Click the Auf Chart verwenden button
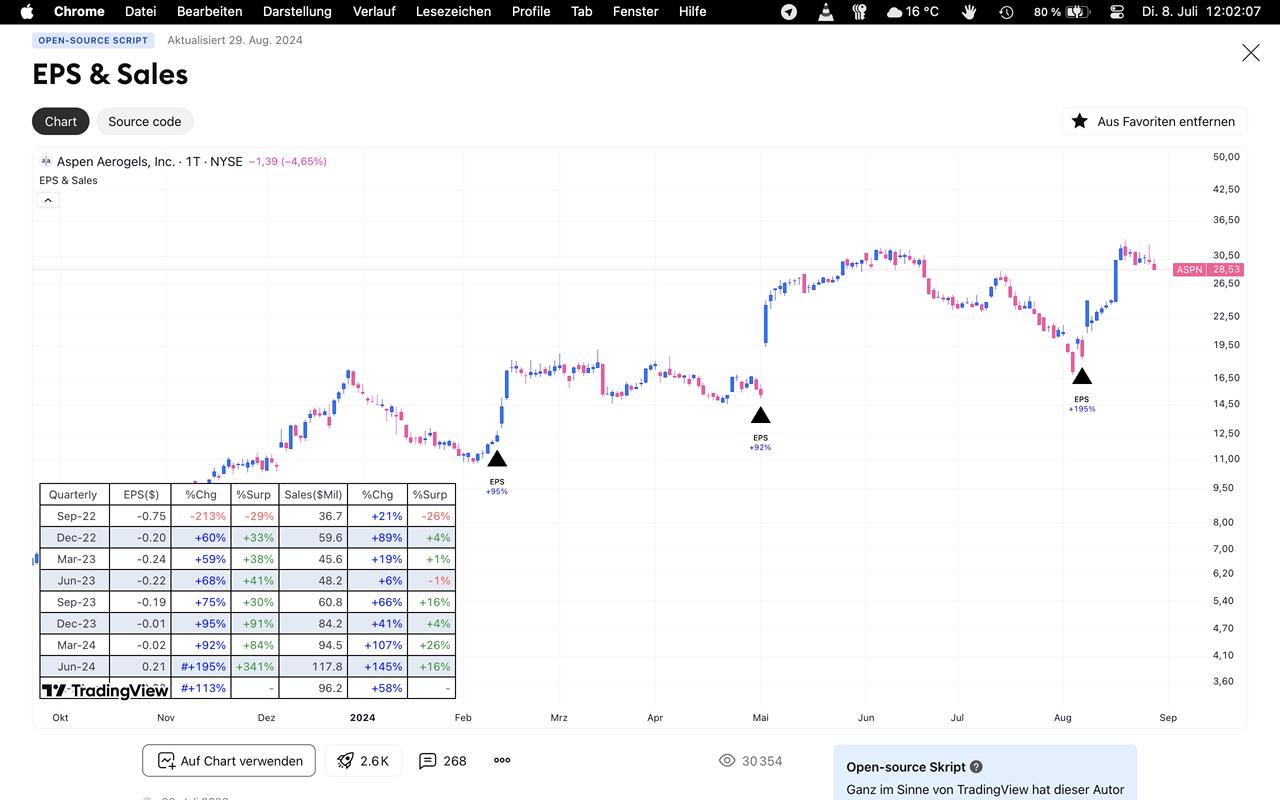The height and width of the screenshot is (800, 1280). (229, 761)
